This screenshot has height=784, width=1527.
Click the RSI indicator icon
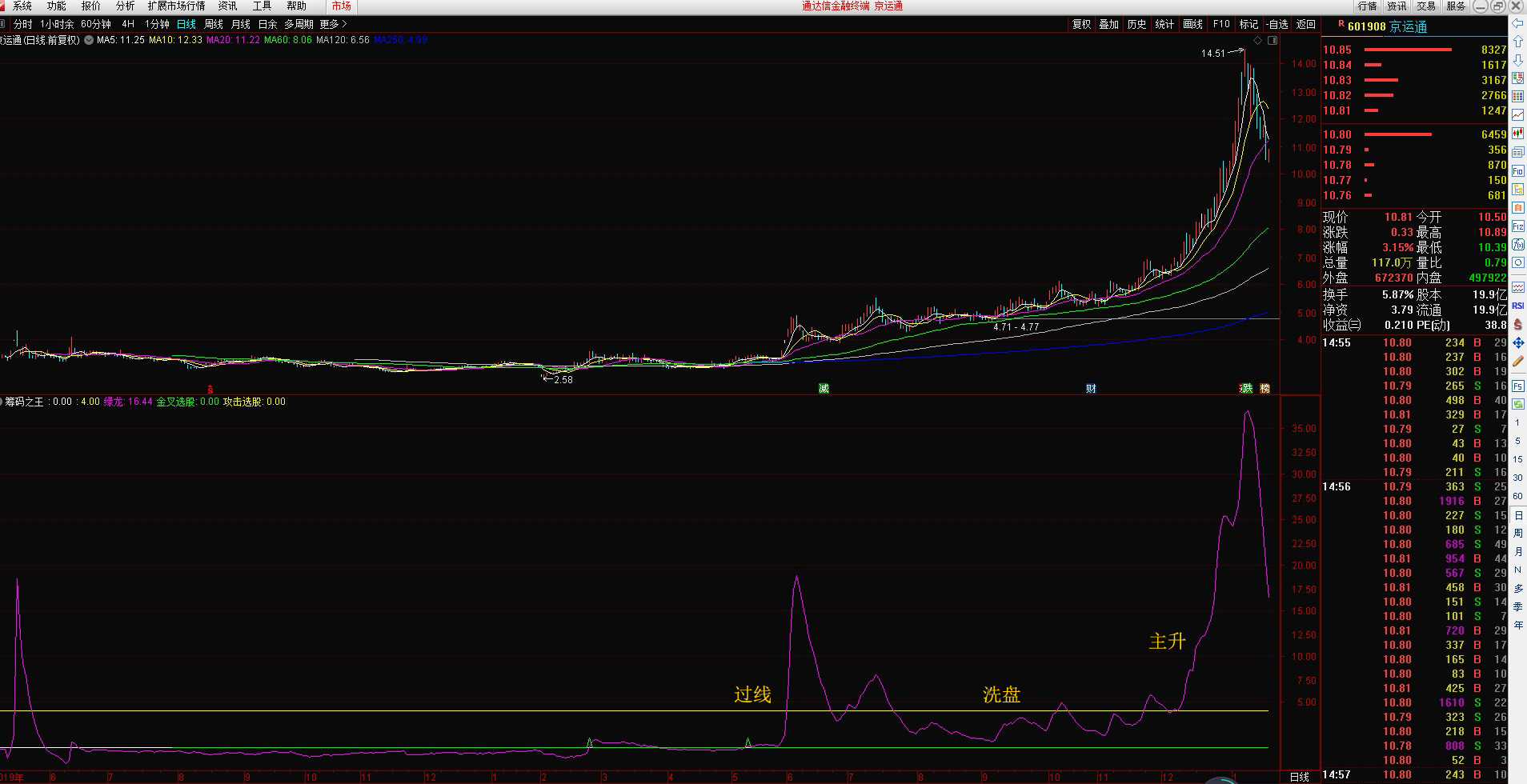point(1517,306)
